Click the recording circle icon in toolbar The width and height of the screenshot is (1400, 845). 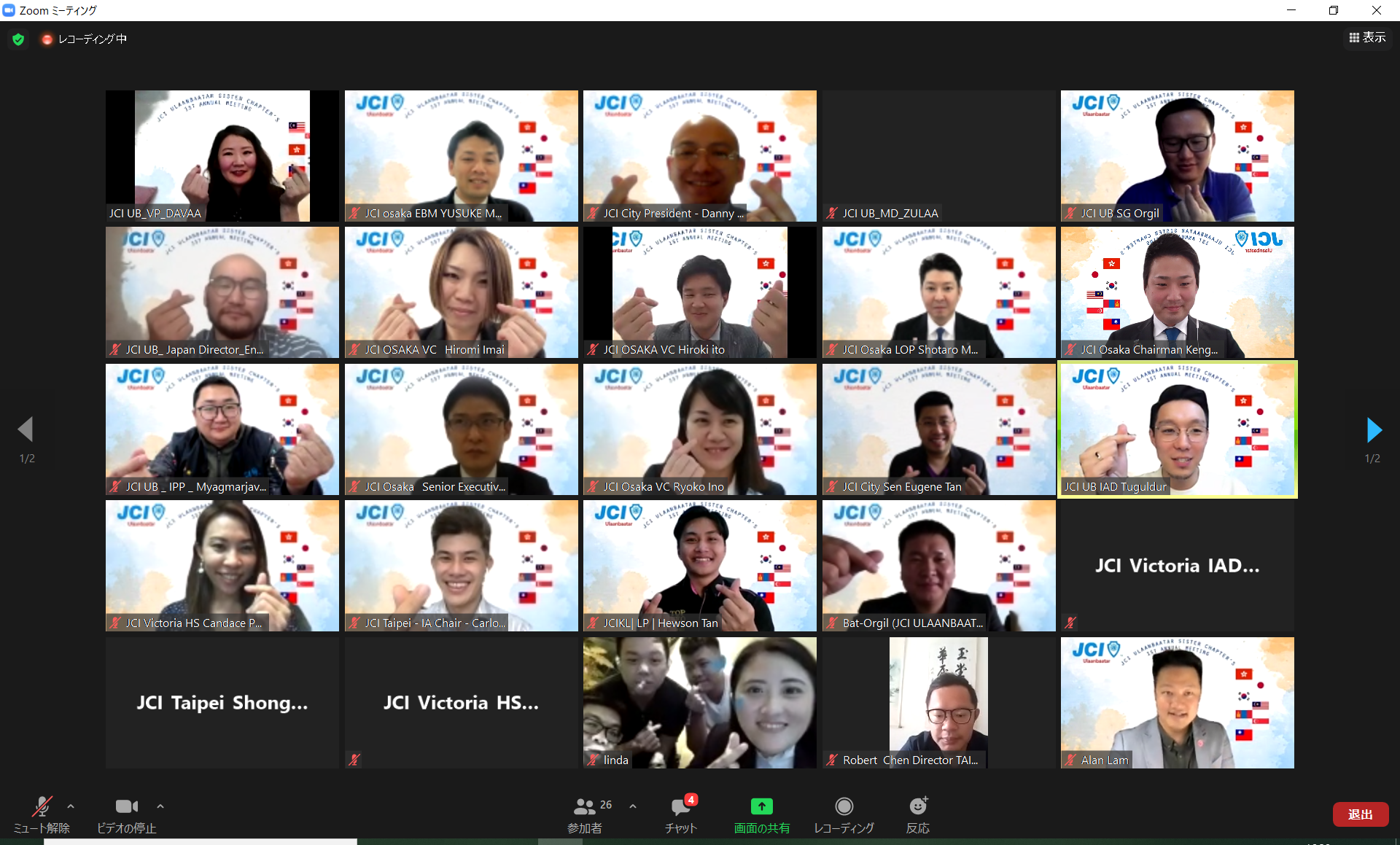click(844, 806)
